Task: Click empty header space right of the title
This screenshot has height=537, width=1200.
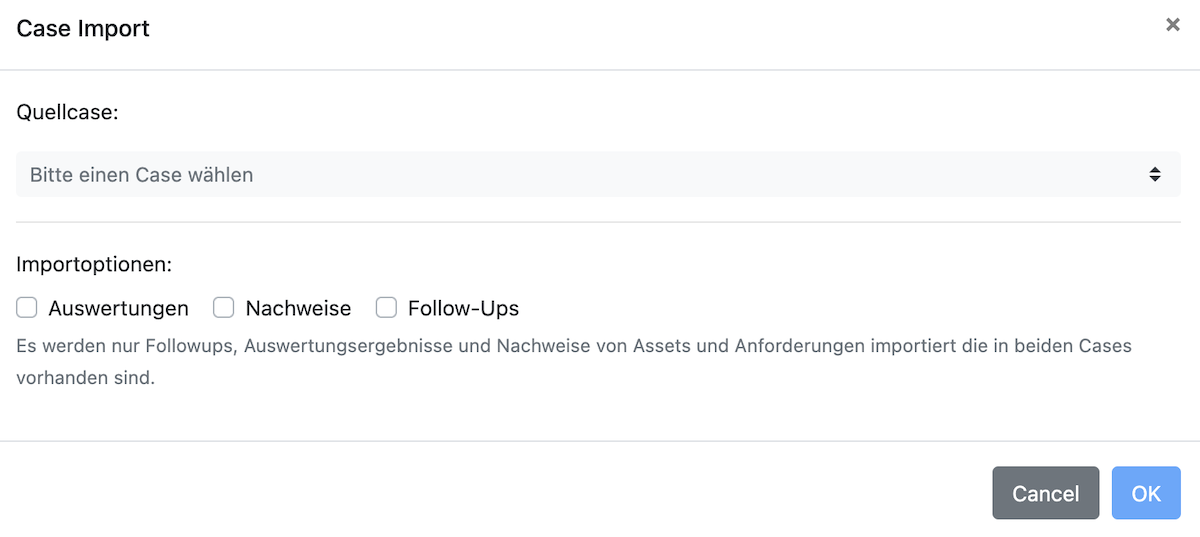Action: 650,28
